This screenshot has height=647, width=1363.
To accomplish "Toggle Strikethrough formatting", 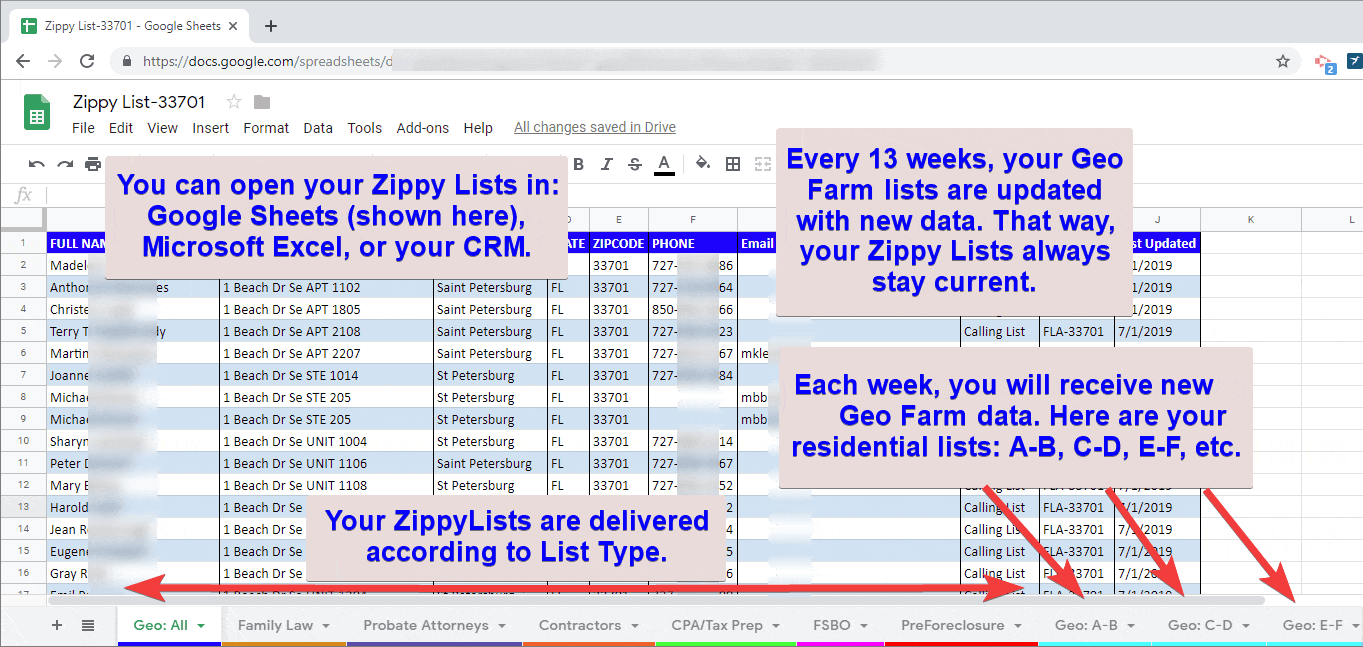I will (635, 164).
